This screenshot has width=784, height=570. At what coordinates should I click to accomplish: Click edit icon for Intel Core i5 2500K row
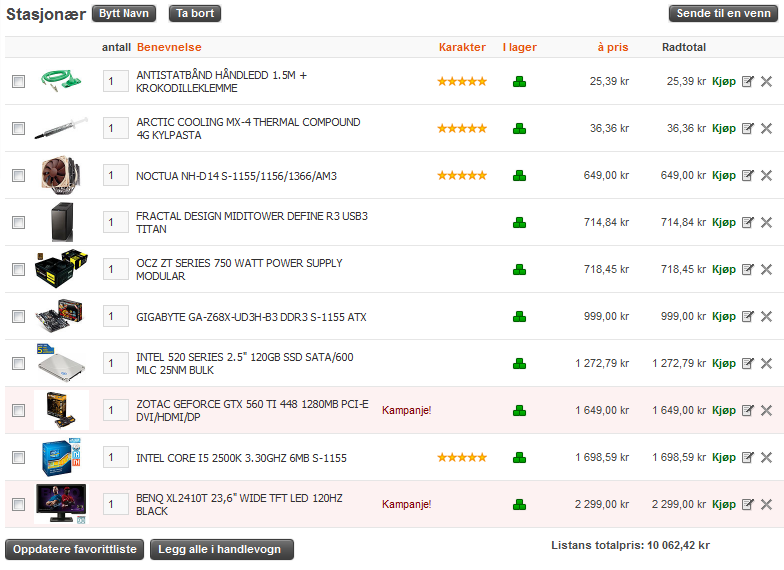(748, 458)
